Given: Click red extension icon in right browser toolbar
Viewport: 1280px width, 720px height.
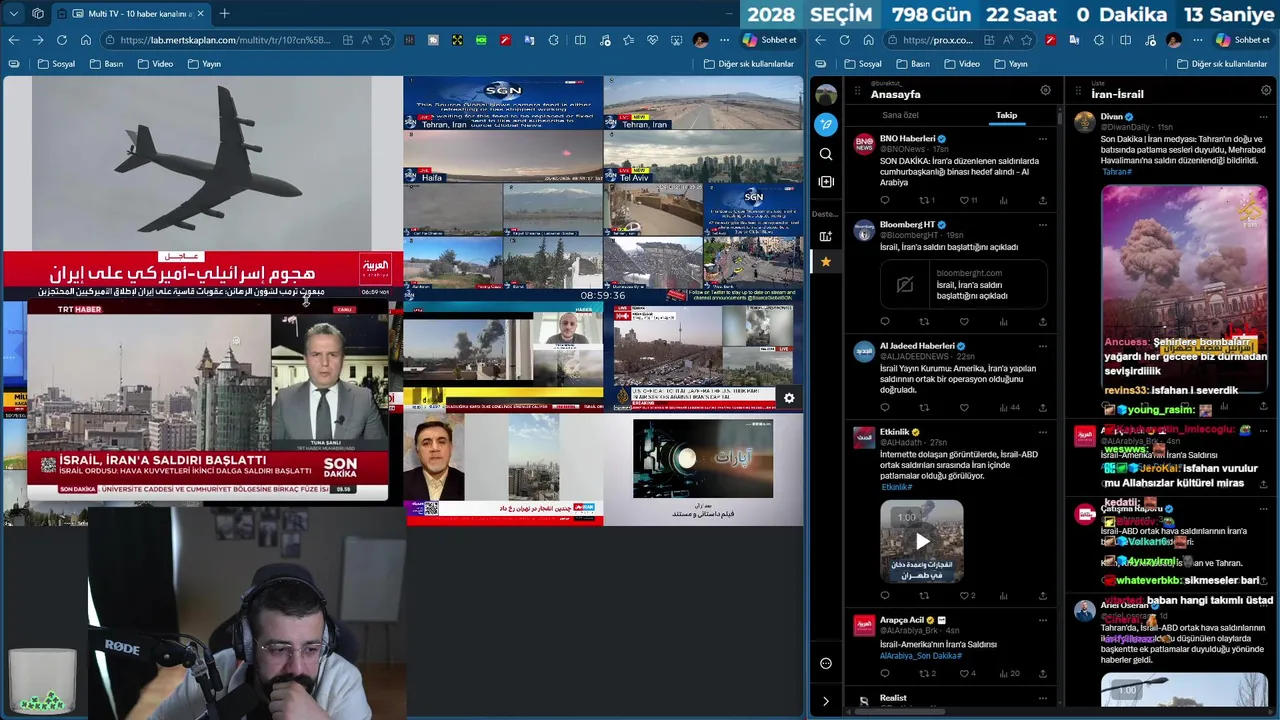Looking at the screenshot, I should tap(1050, 40).
